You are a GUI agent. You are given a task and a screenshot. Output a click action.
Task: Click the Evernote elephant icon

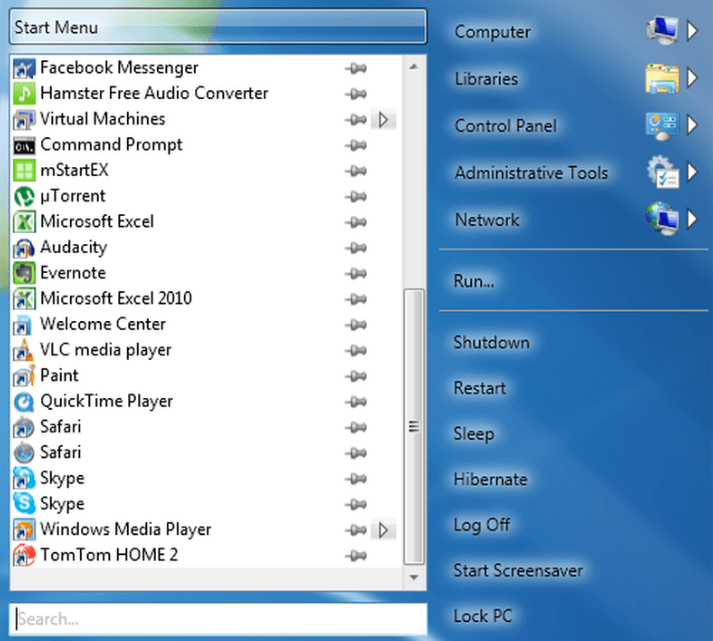pyautogui.click(x=24, y=273)
